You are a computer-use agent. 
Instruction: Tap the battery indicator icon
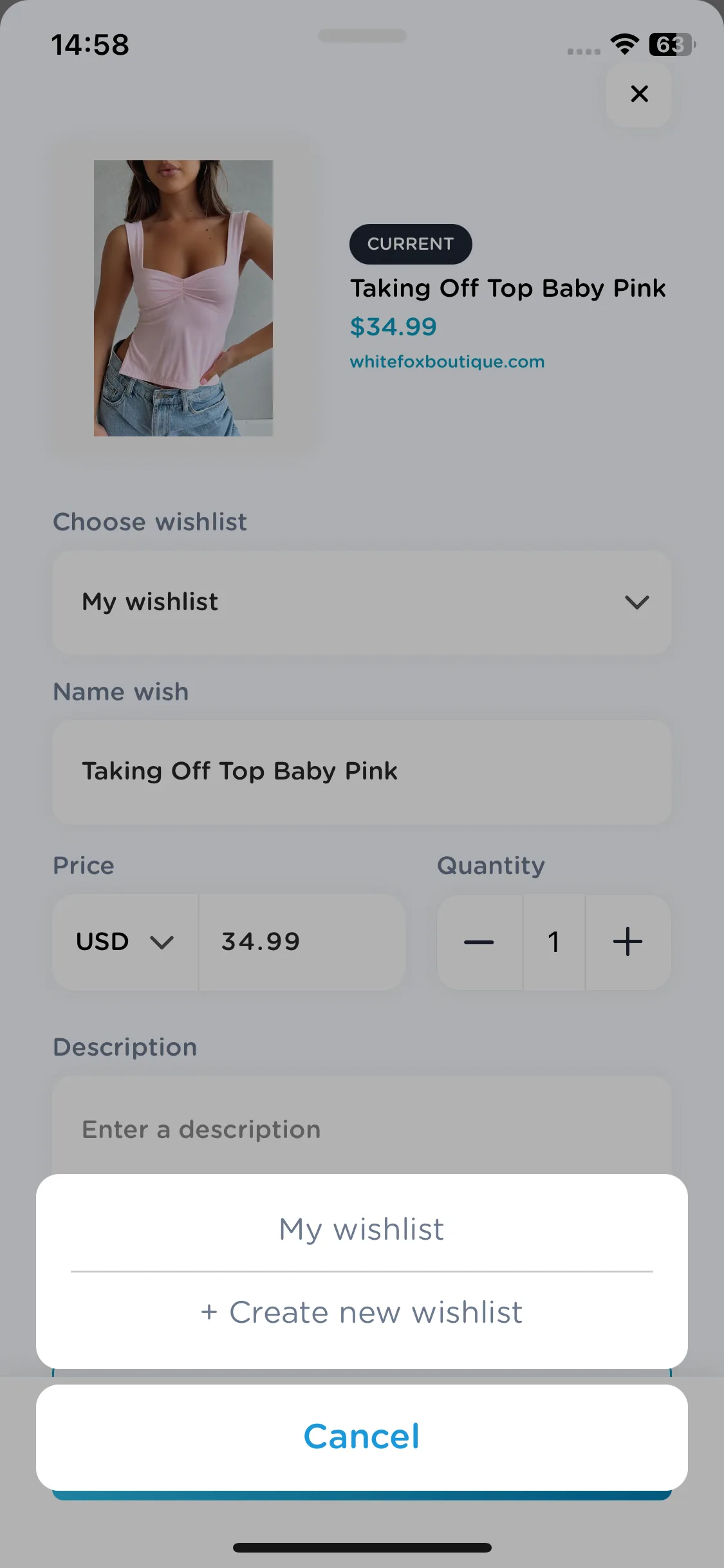point(672,44)
